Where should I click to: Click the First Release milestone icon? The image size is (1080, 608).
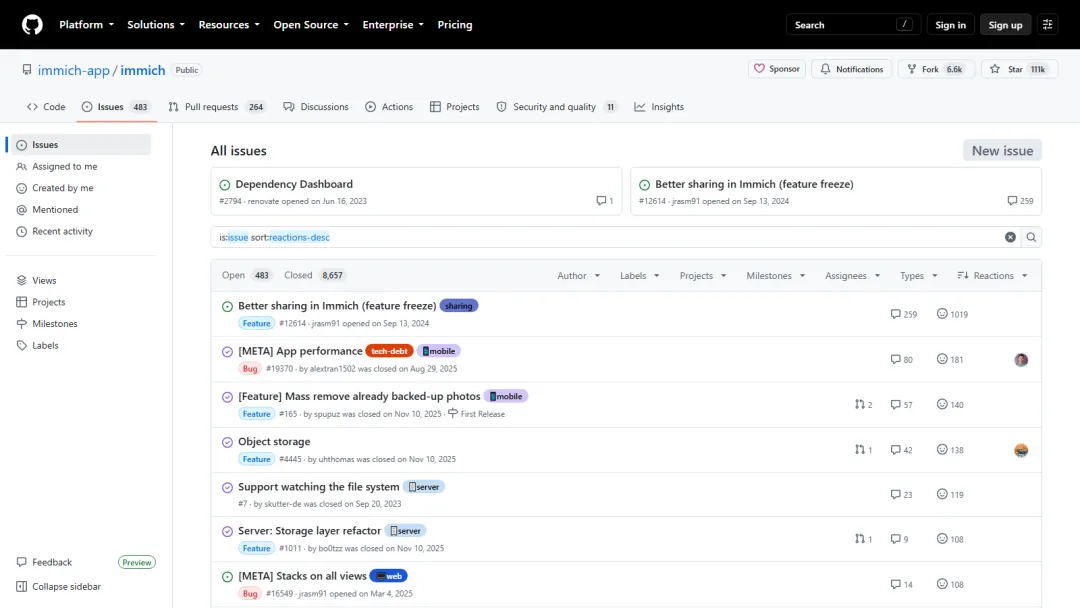pos(453,413)
